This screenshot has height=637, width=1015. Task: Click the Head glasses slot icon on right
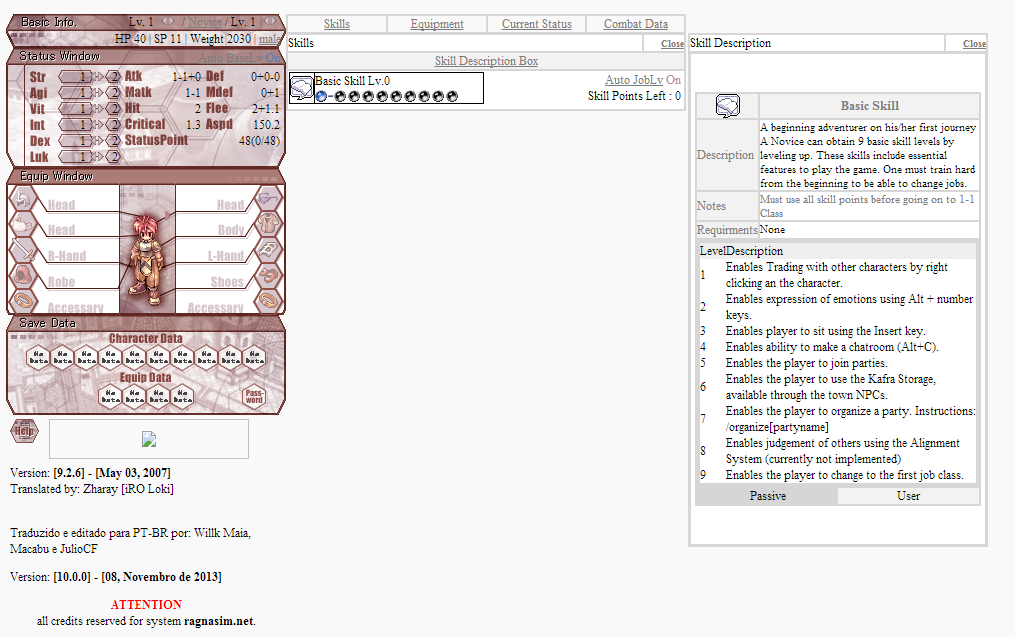tap(268, 198)
